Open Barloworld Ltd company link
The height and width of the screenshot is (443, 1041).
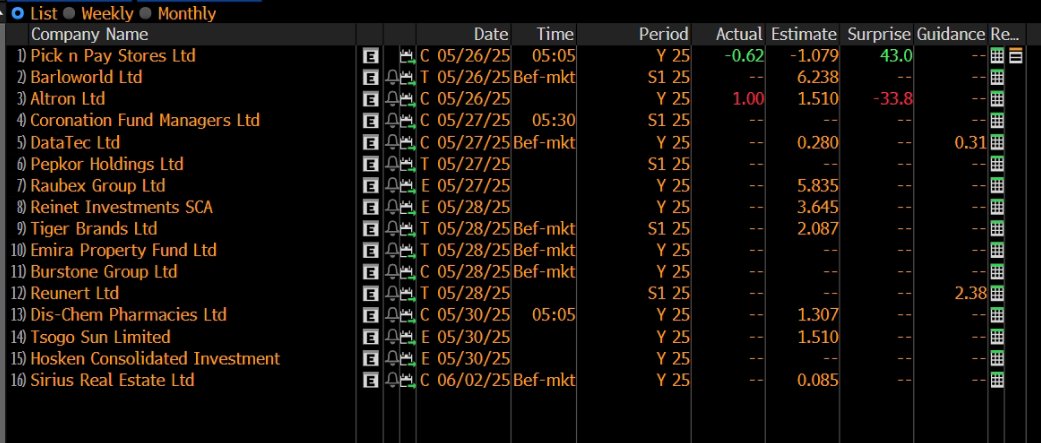point(86,78)
